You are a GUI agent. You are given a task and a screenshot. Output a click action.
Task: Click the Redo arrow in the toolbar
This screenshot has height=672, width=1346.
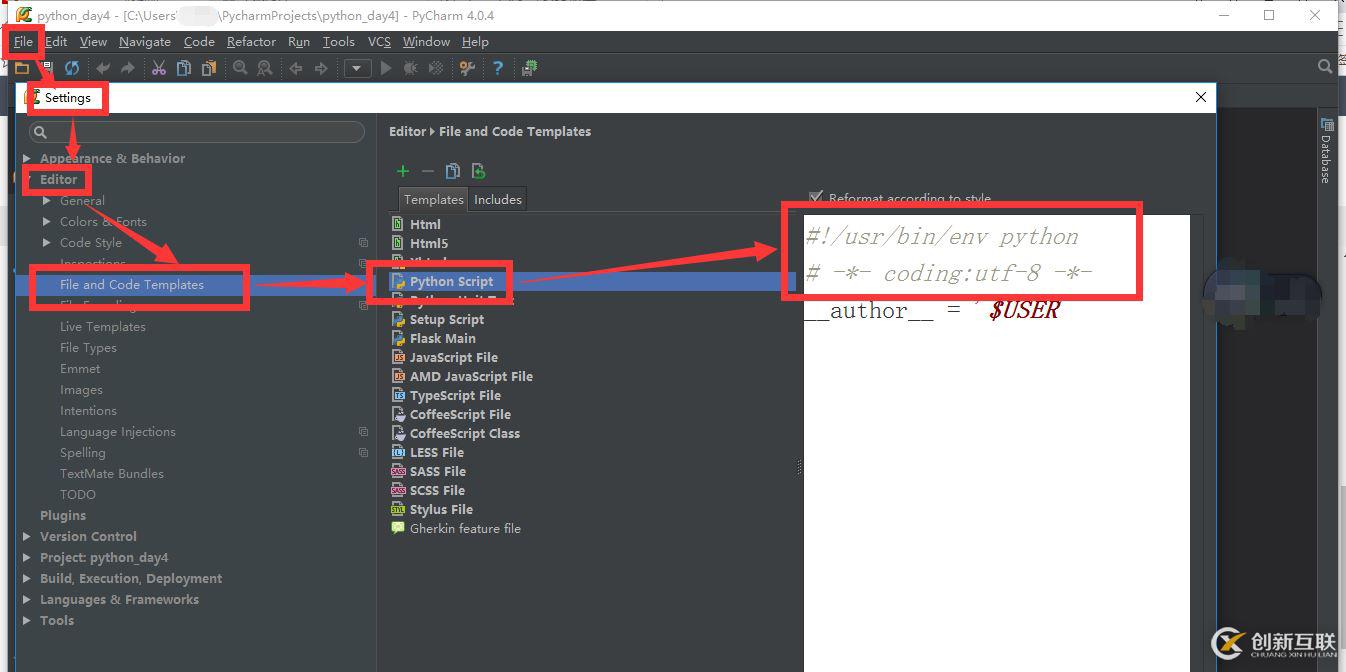(x=128, y=68)
